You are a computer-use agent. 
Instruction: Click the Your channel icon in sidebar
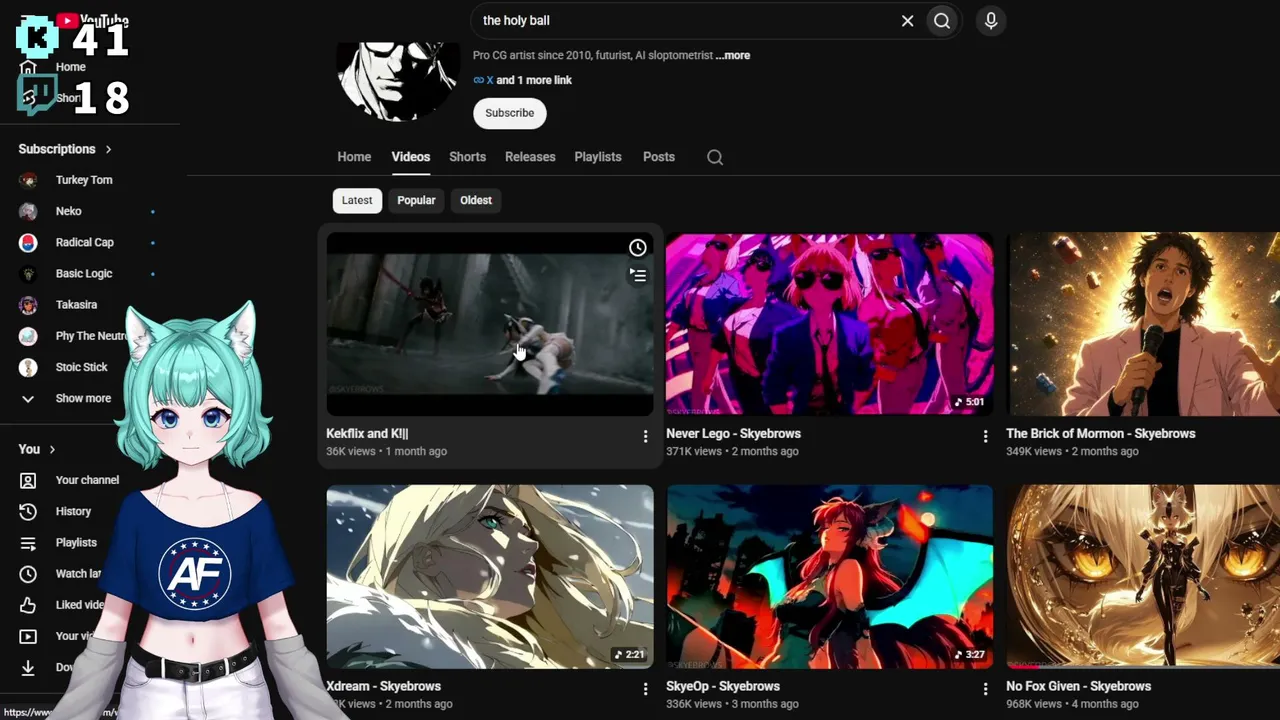(x=28, y=480)
